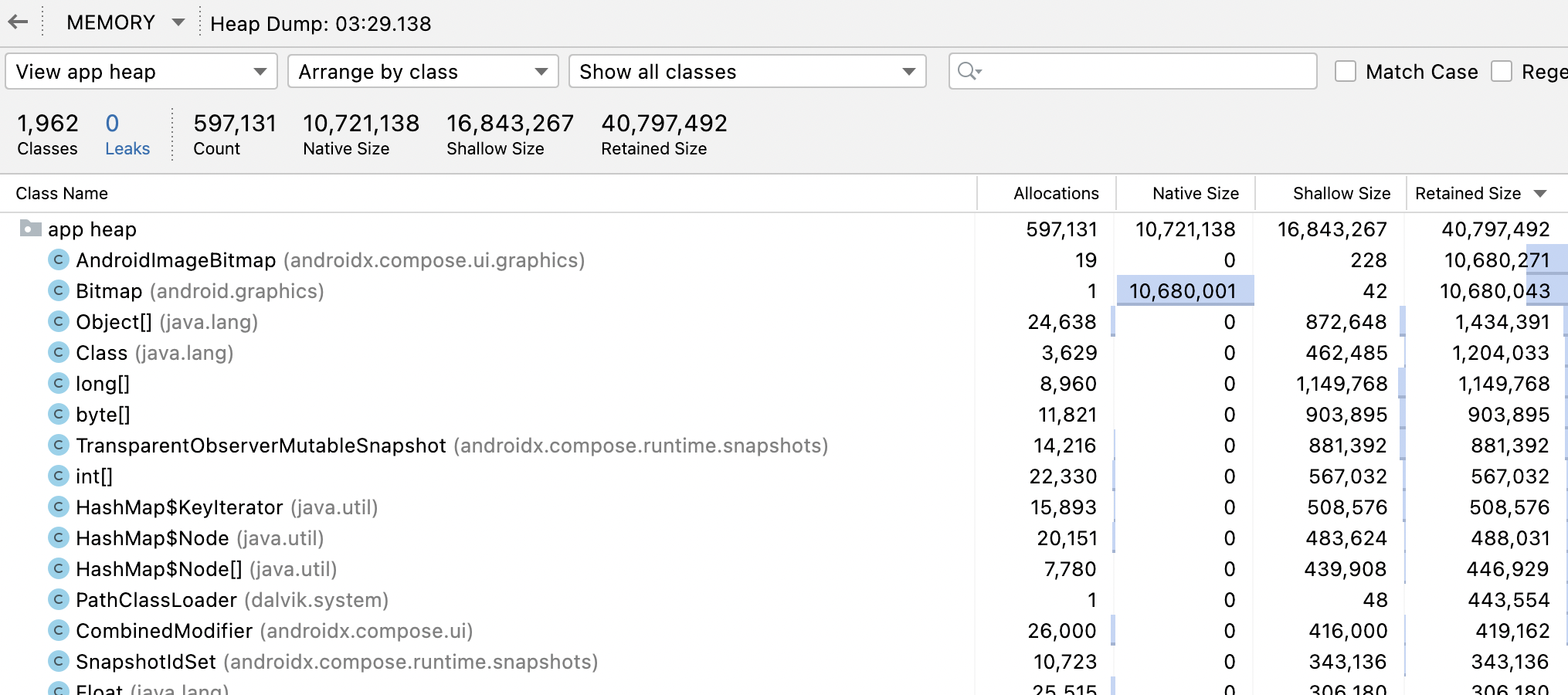Click the app heap folder icon

point(31,229)
